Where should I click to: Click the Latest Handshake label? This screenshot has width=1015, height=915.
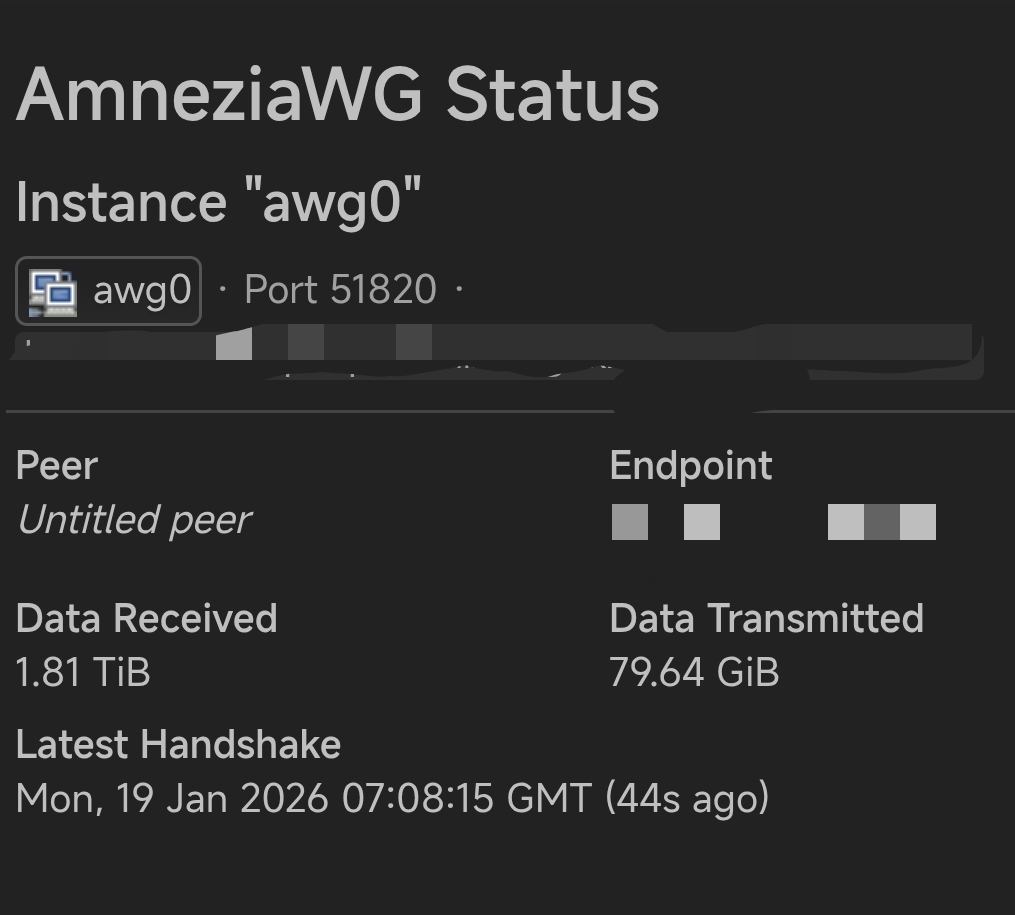[178, 745]
